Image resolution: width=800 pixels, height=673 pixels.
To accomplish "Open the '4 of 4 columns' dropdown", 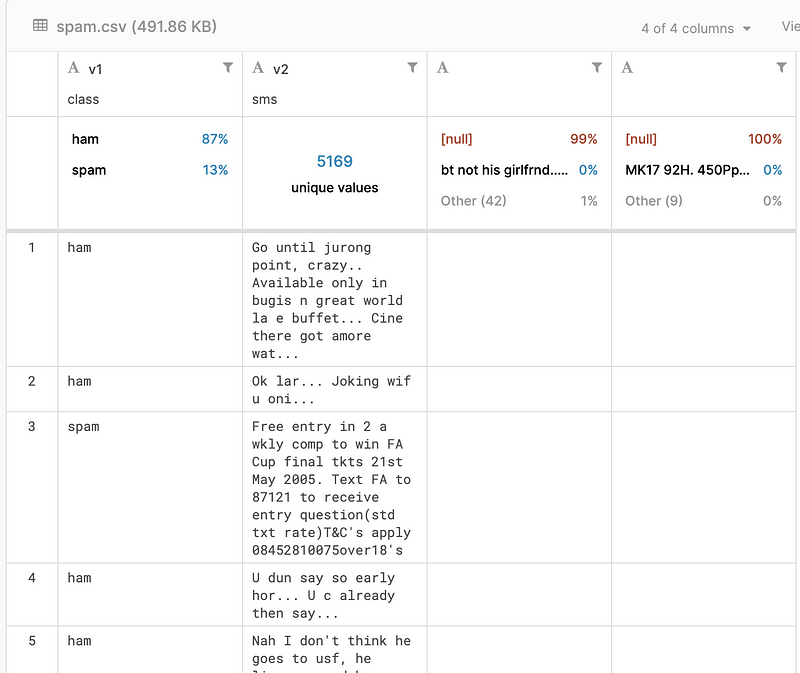I will click(x=696, y=28).
